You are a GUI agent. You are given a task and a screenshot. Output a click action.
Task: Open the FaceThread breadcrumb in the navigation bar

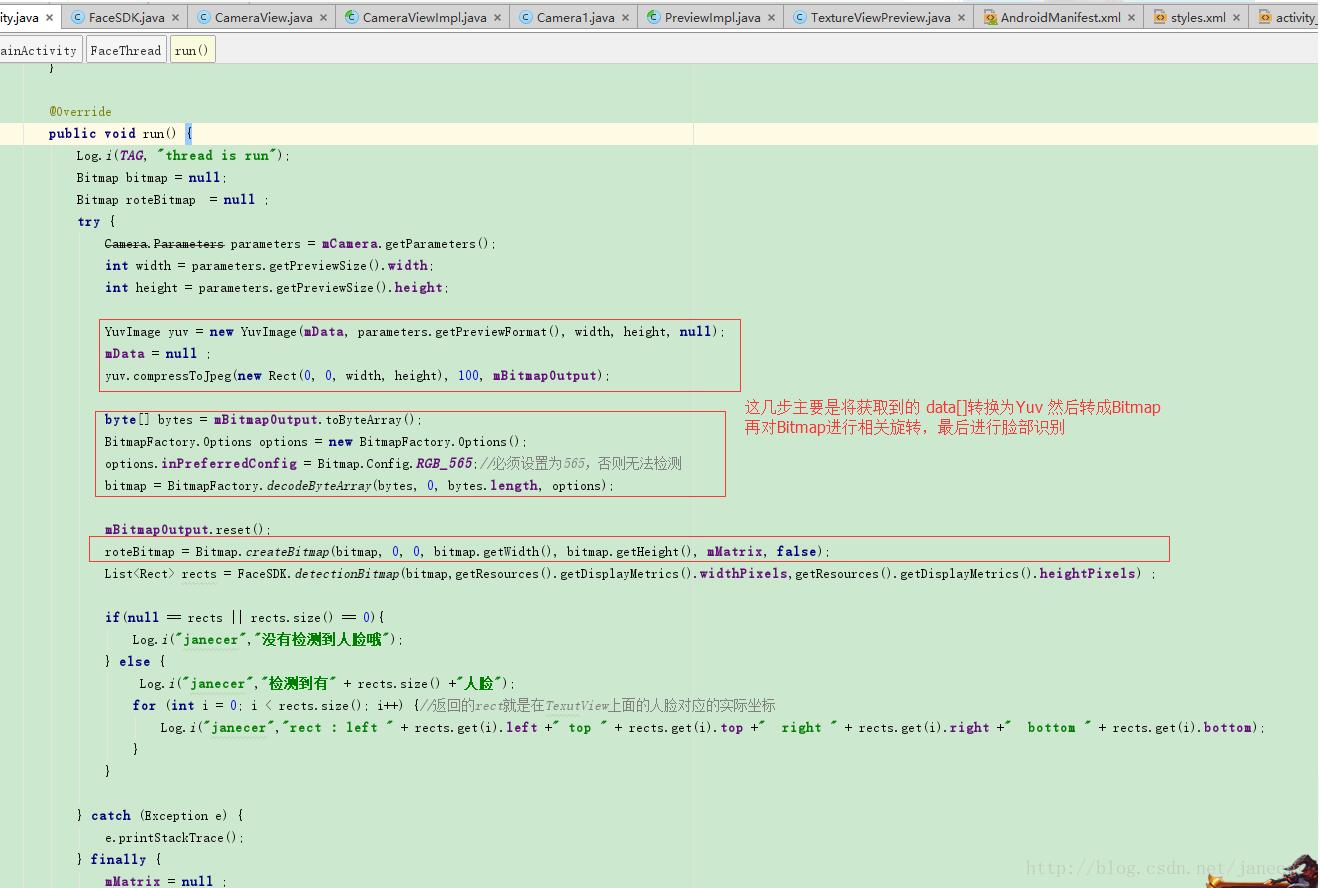tap(125, 49)
